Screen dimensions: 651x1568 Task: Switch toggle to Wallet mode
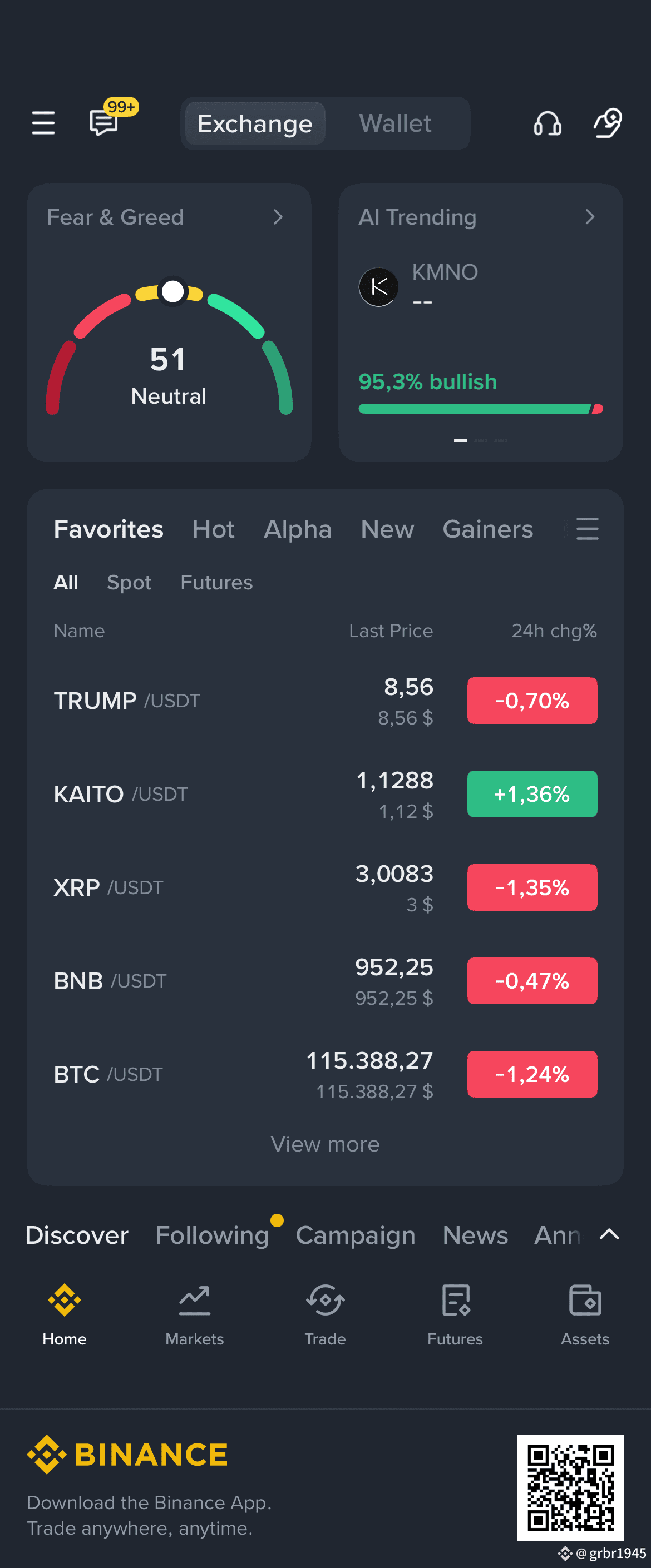pyautogui.click(x=395, y=123)
